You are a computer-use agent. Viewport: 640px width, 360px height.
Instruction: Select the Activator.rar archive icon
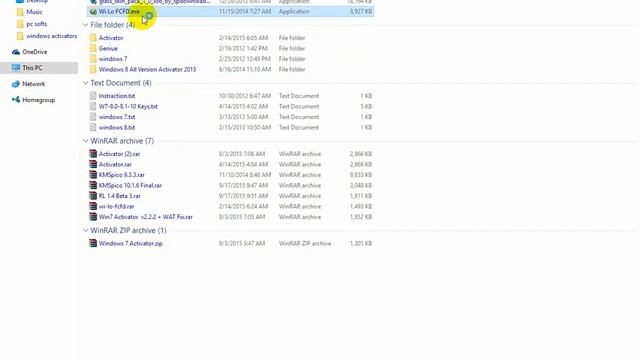[93, 164]
